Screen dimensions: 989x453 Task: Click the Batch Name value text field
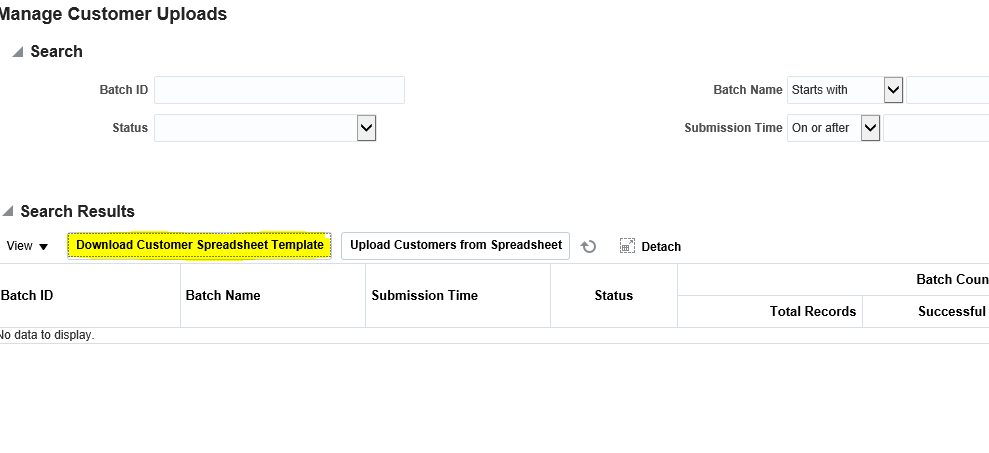click(947, 90)
